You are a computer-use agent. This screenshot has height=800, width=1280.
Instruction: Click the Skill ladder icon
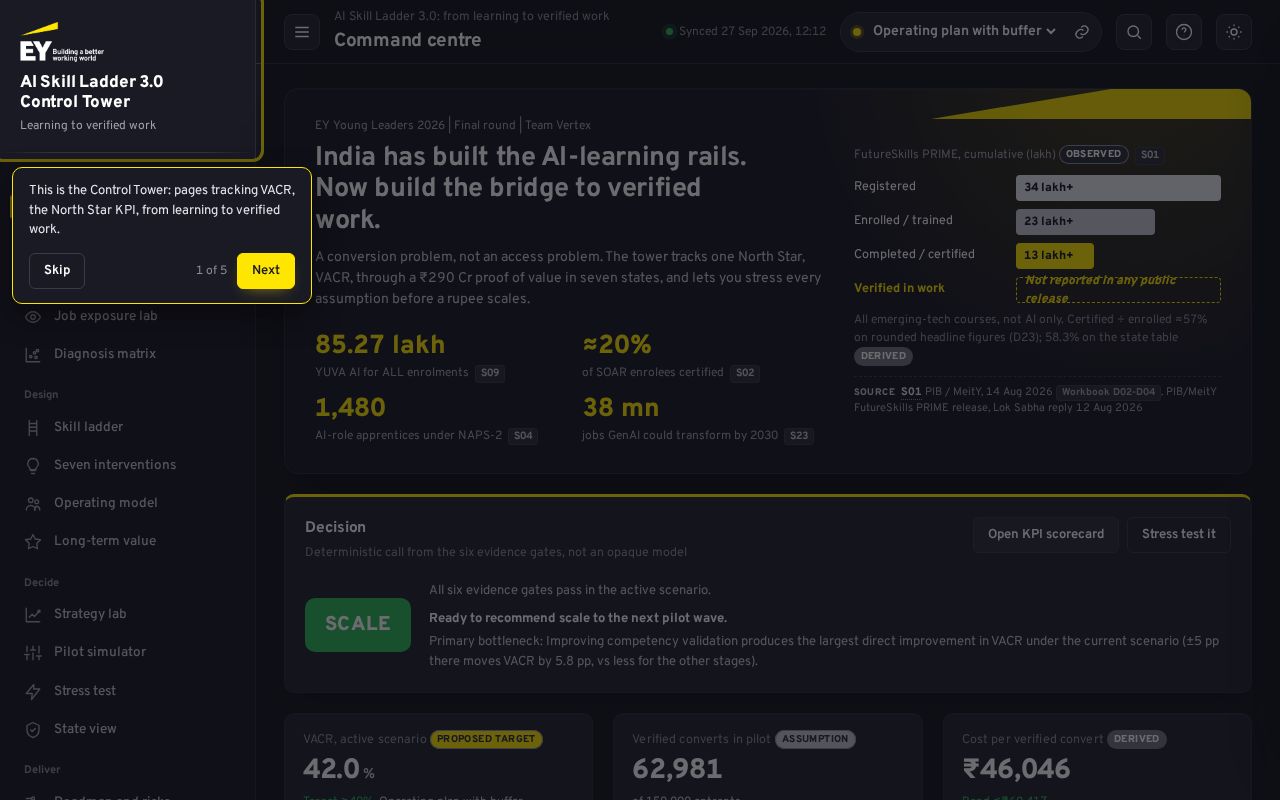pos(33,428)
